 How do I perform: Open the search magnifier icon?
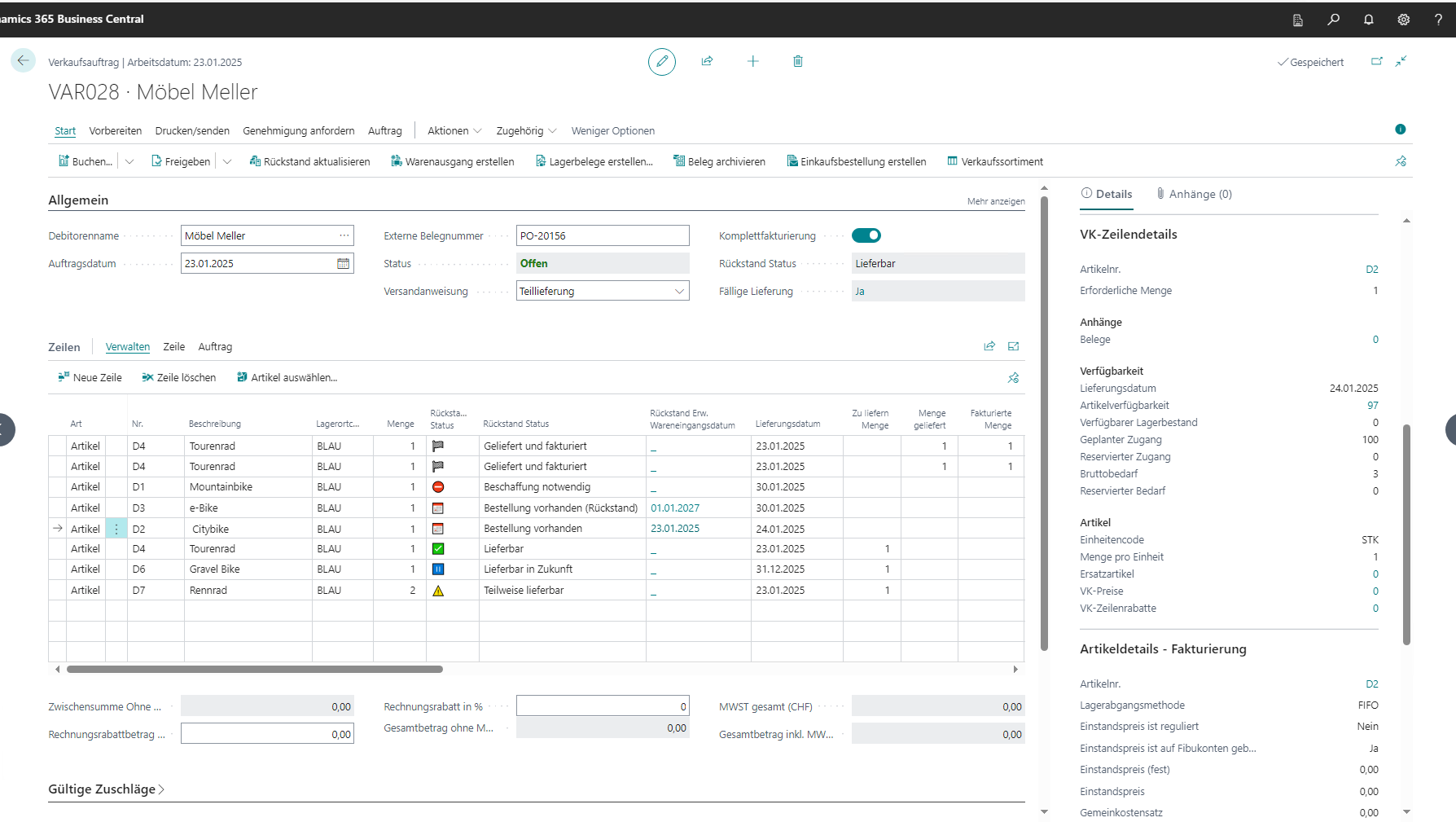pos(1333,20)
